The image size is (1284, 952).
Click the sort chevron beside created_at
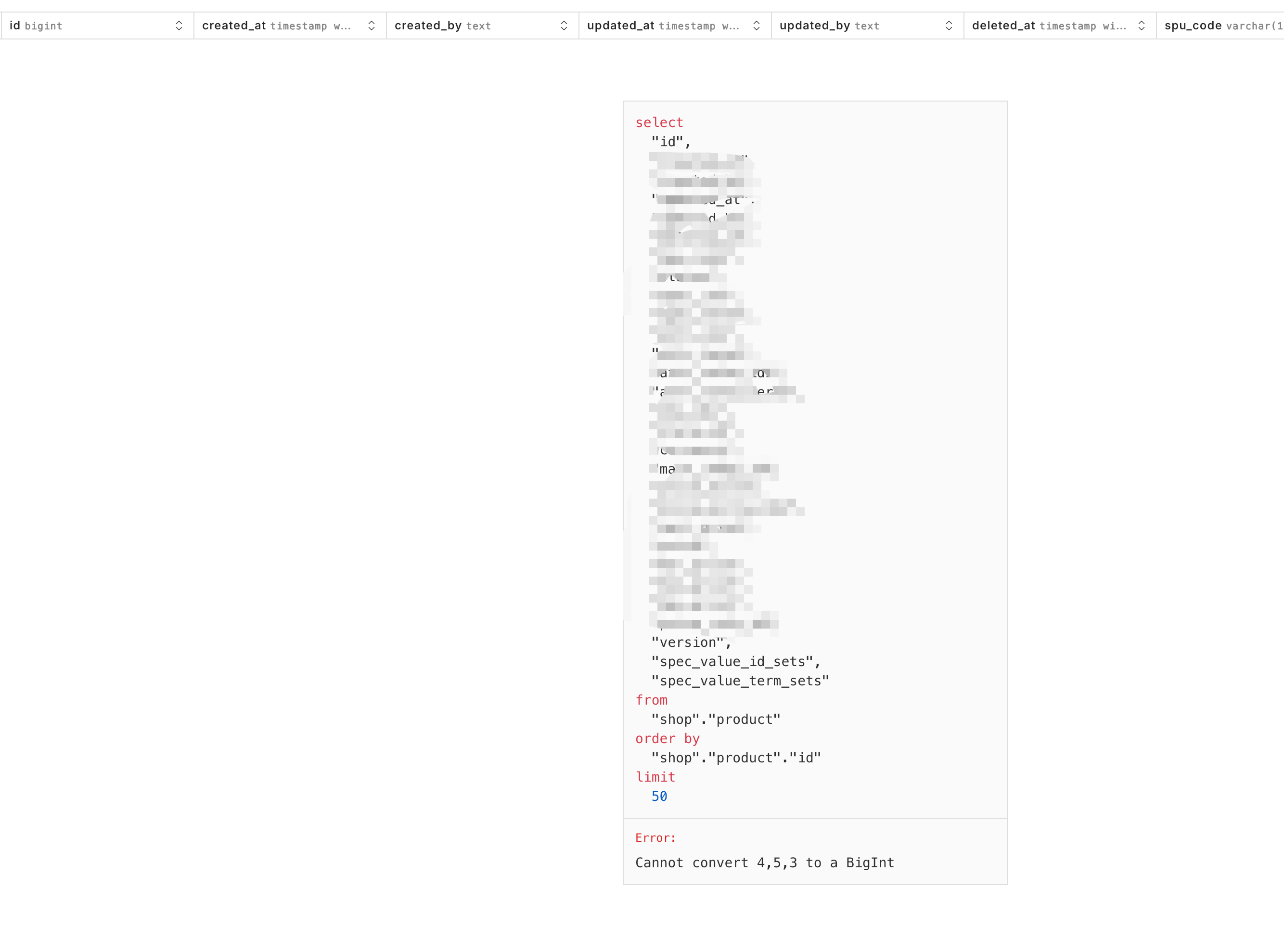[x=372, y=26]
